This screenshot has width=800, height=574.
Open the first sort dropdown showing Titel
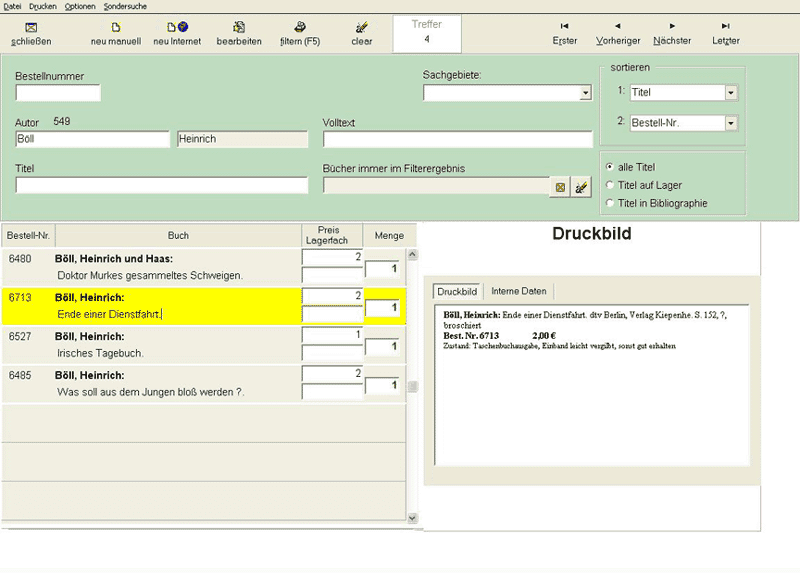pos(731,92)
